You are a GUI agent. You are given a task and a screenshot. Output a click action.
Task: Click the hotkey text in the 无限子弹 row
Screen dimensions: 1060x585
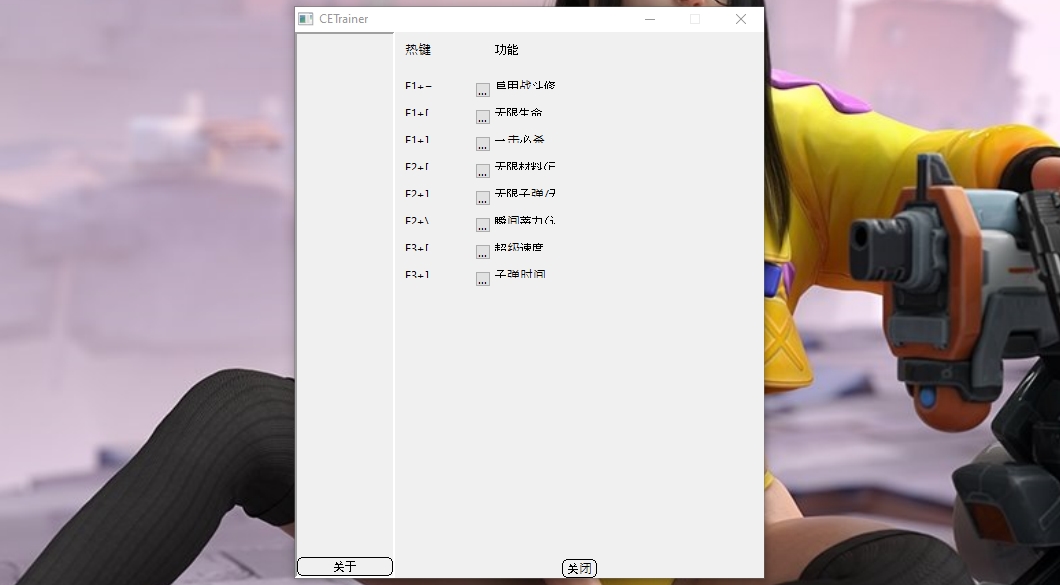pos(417,194)
